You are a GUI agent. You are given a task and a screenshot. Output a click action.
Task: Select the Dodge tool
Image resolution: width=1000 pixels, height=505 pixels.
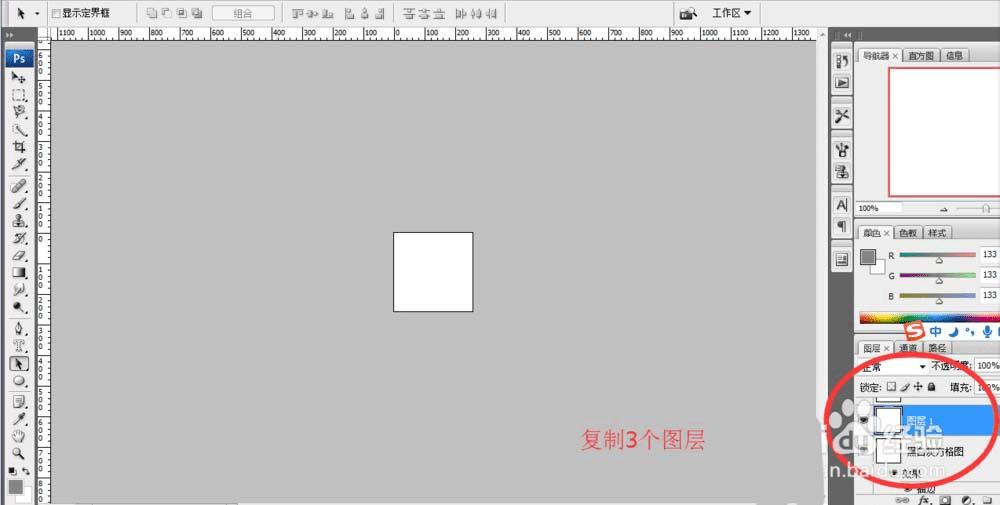[19, 307]
